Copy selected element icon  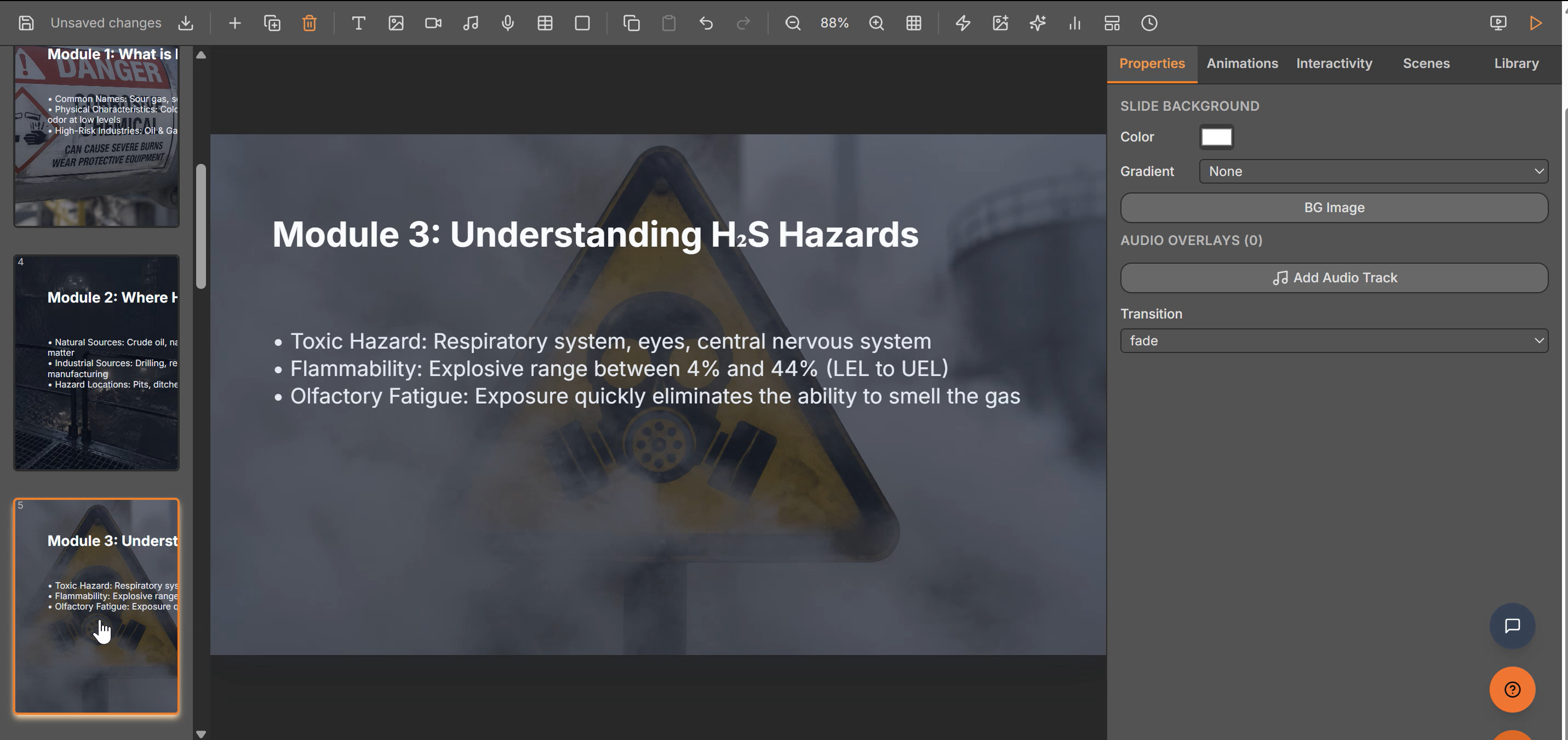(x=632, y=23)
